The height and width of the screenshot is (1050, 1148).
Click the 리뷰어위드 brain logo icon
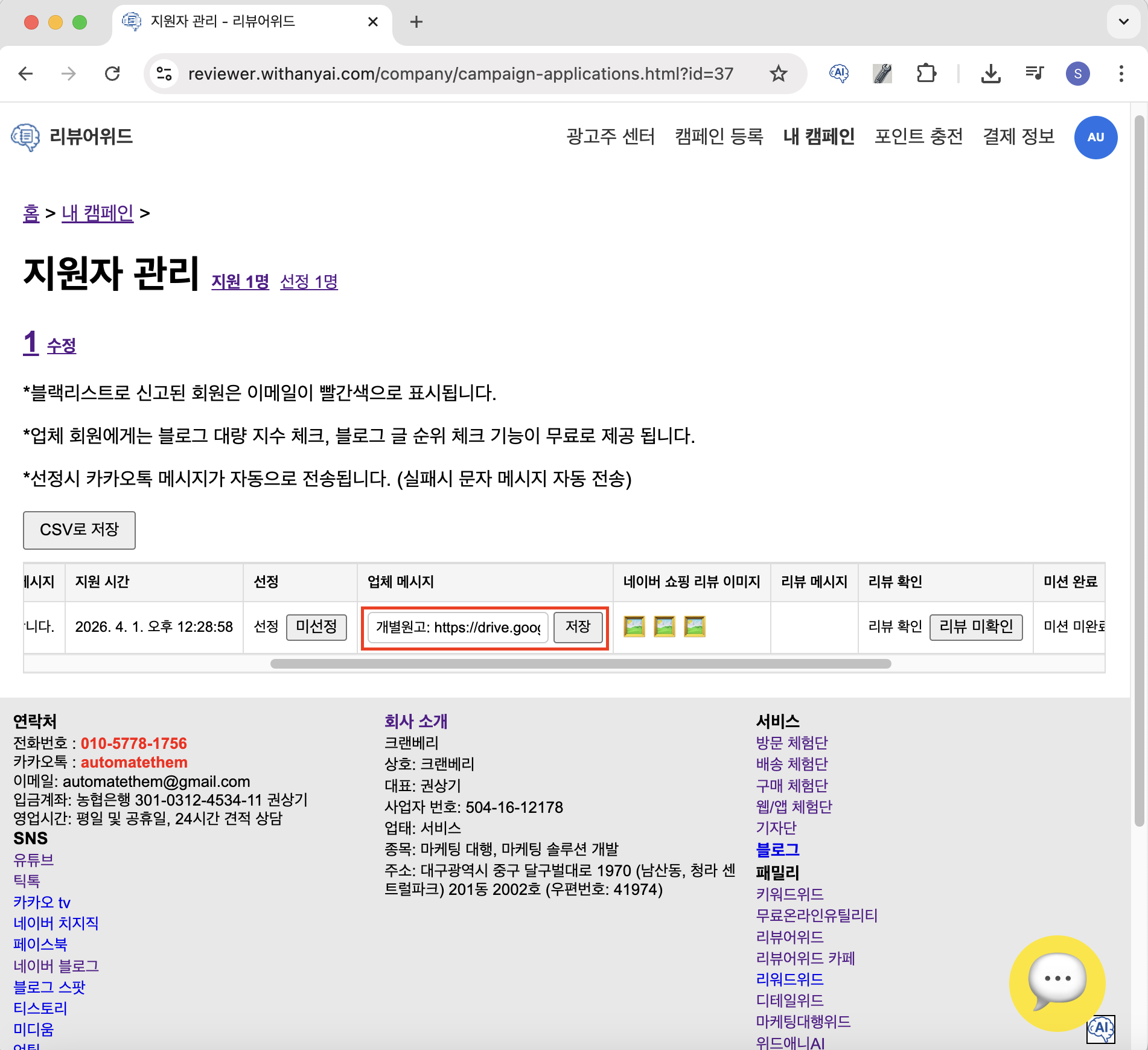coord(25,137)
